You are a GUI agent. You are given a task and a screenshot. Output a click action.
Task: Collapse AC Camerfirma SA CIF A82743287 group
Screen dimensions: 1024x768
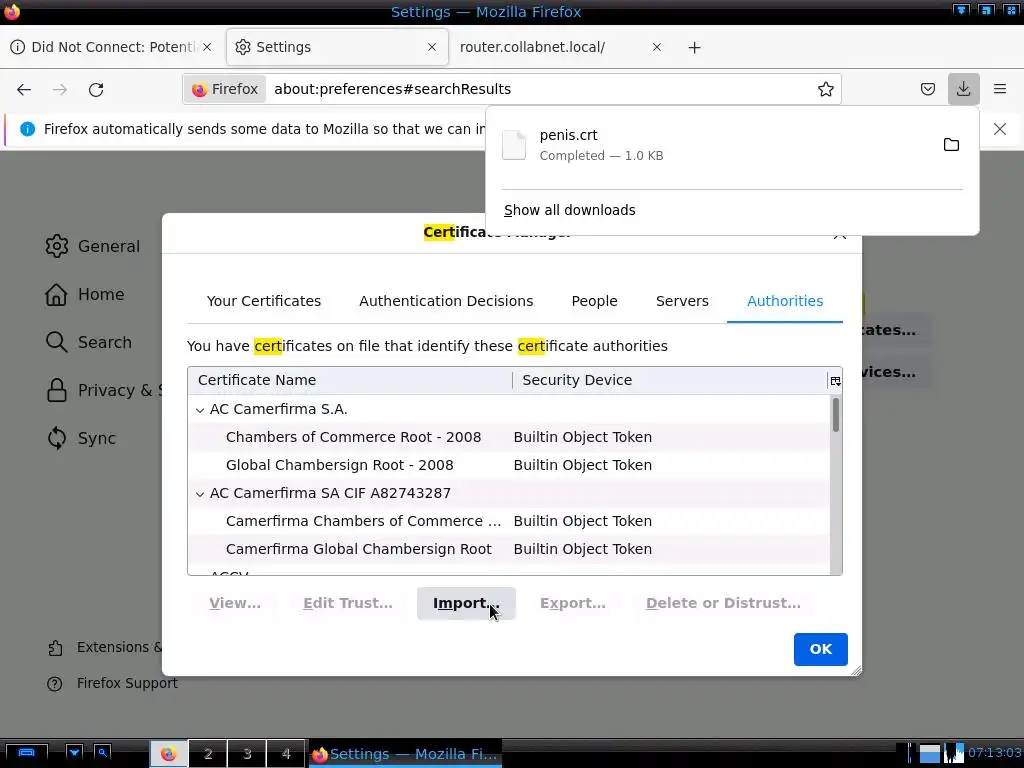tap(200, 494)
